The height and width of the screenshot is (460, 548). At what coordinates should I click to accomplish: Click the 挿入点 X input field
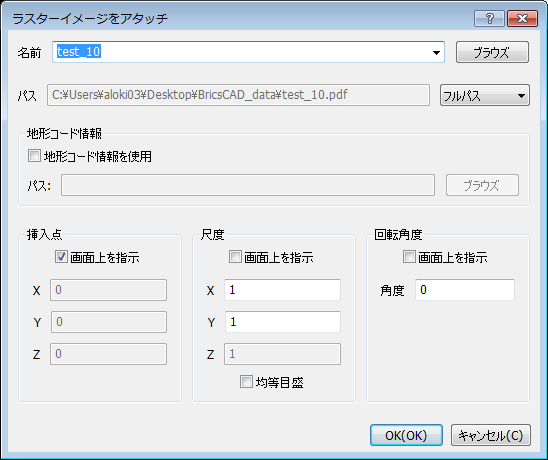(108, 290)
